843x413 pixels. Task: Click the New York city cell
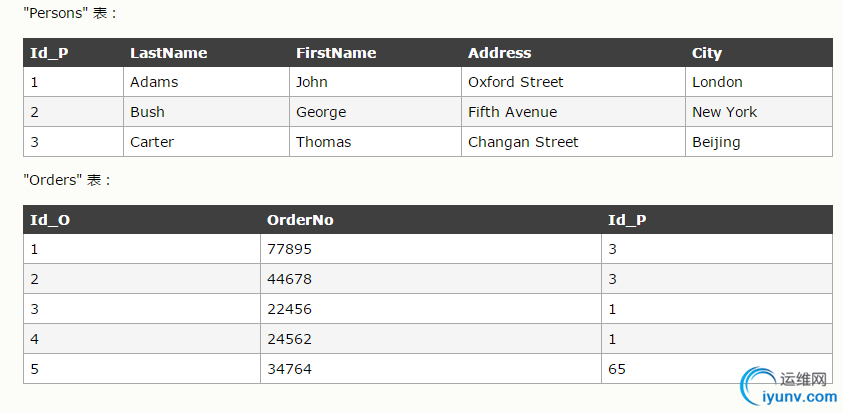pos(724,112)
